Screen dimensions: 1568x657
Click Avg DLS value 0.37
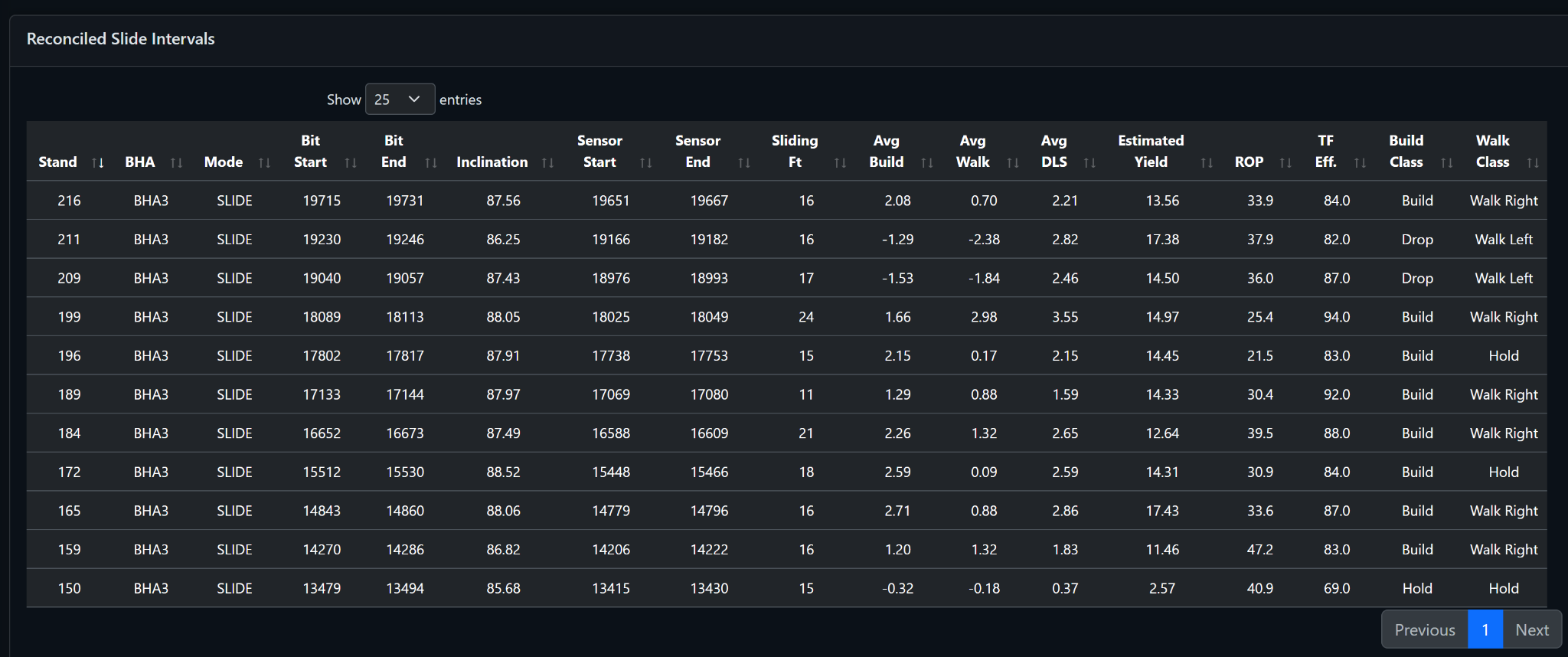[1066, 589]
